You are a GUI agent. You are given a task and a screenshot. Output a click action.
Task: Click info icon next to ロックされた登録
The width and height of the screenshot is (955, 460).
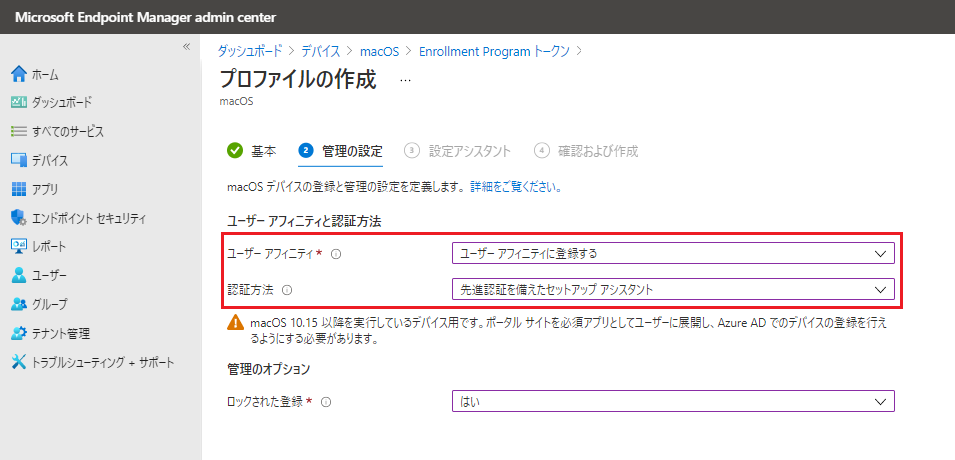(x=326, y=402)
